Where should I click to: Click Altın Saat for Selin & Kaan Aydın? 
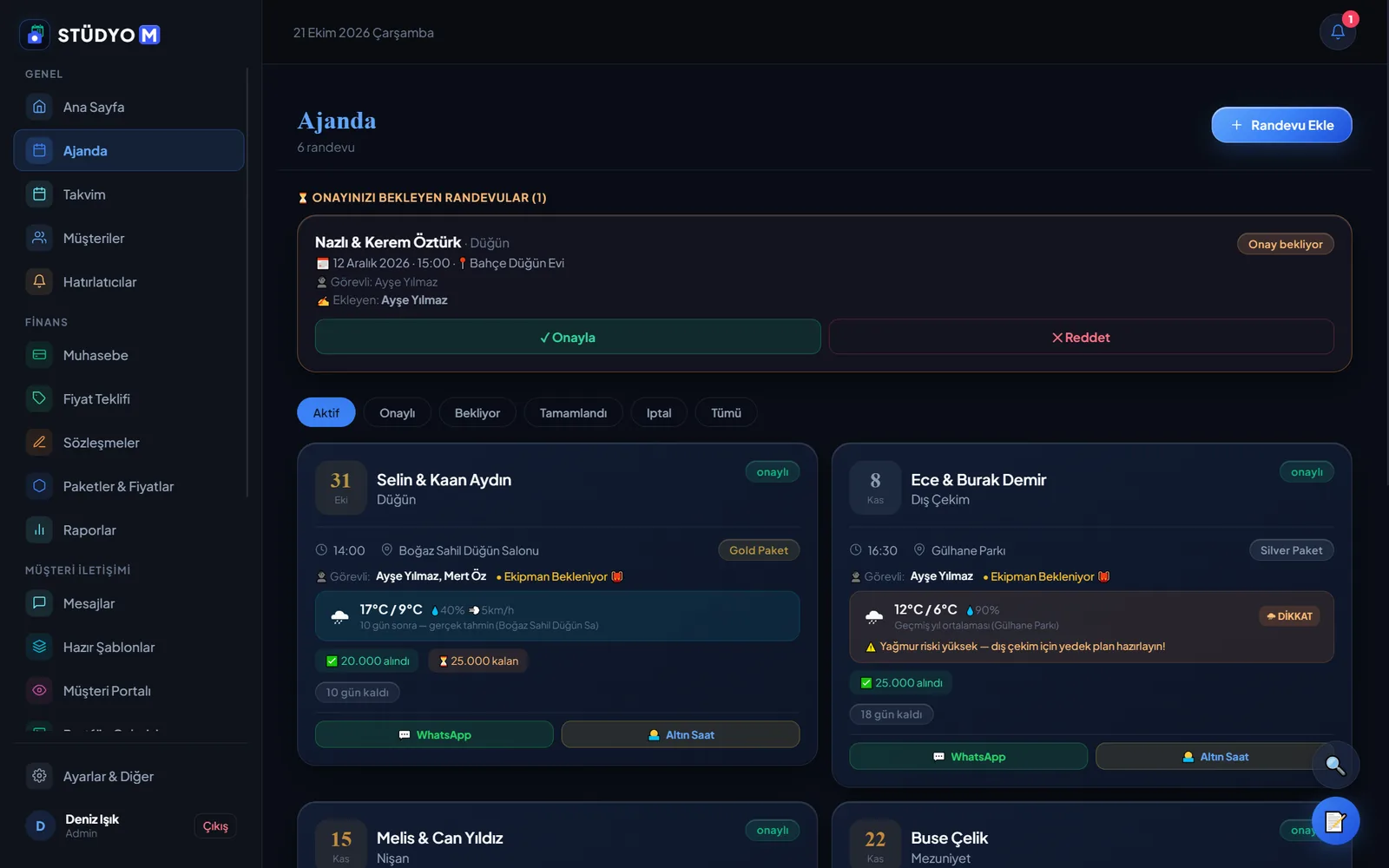click(681, 734)
